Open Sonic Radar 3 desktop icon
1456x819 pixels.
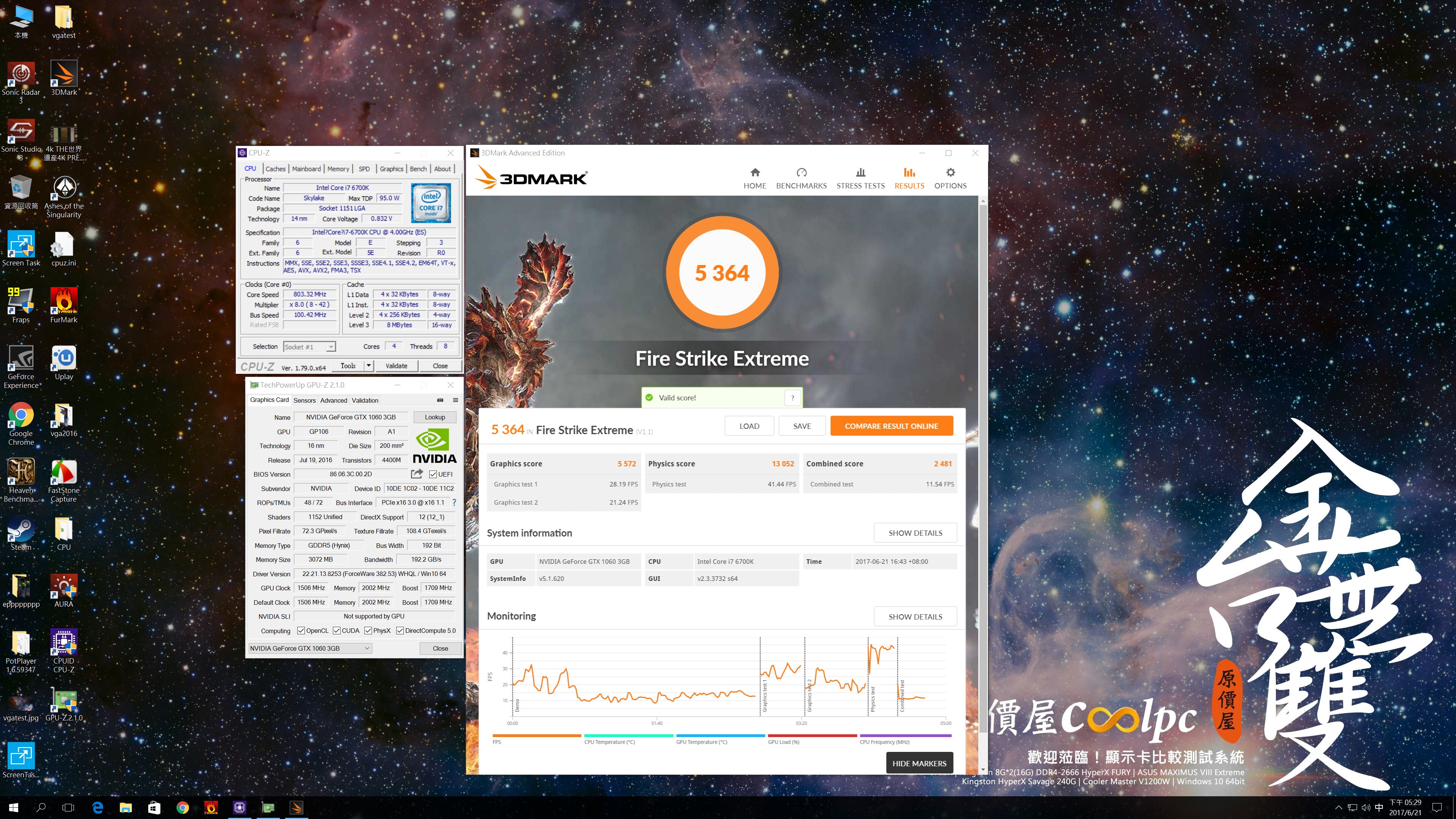point(21,83)
